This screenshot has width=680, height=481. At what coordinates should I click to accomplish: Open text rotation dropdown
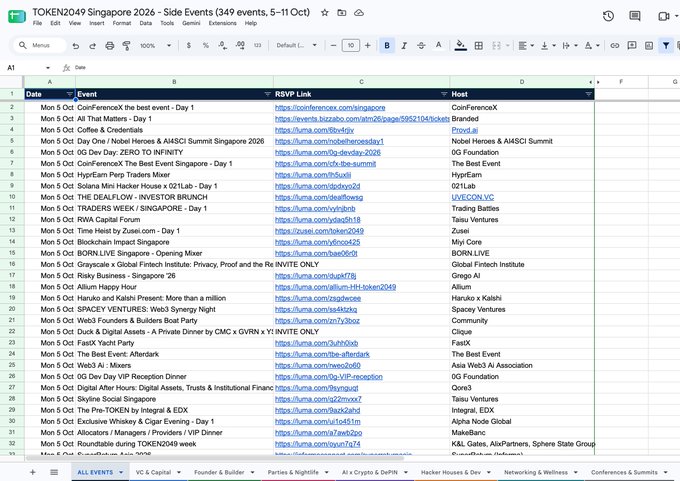[x=592, y=46]
